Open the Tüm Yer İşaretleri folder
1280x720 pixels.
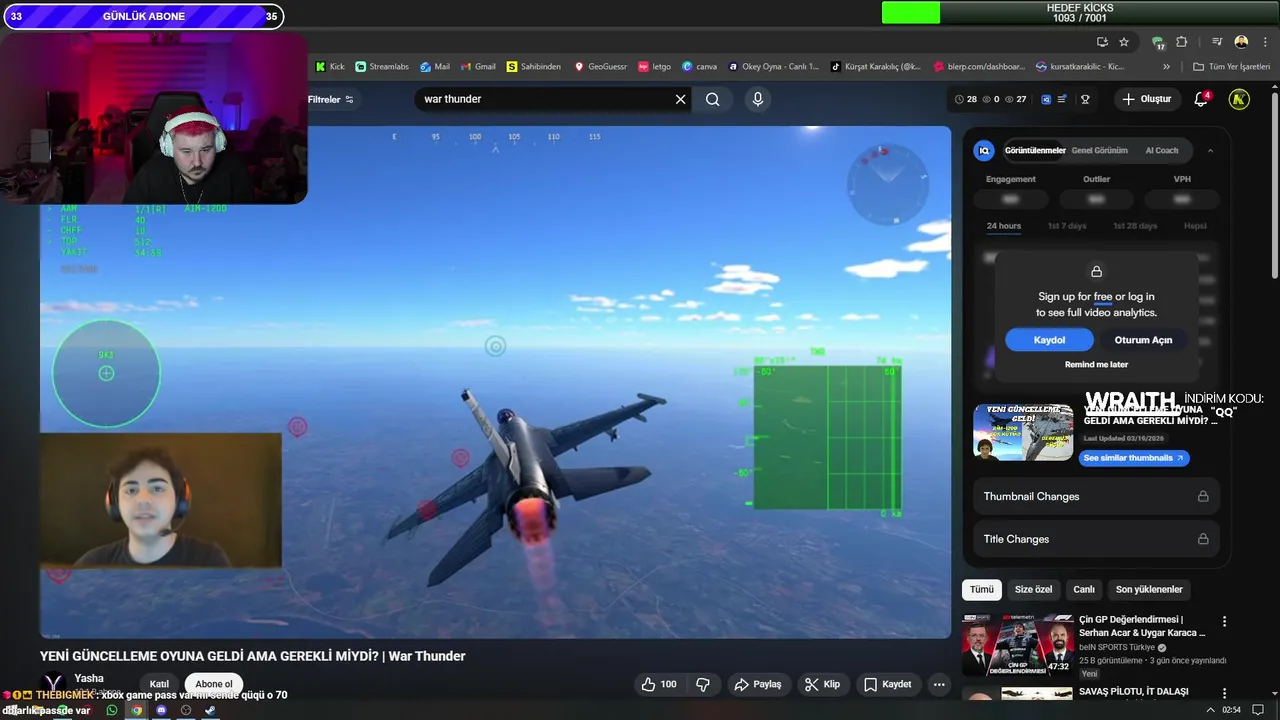(1232, 67)
